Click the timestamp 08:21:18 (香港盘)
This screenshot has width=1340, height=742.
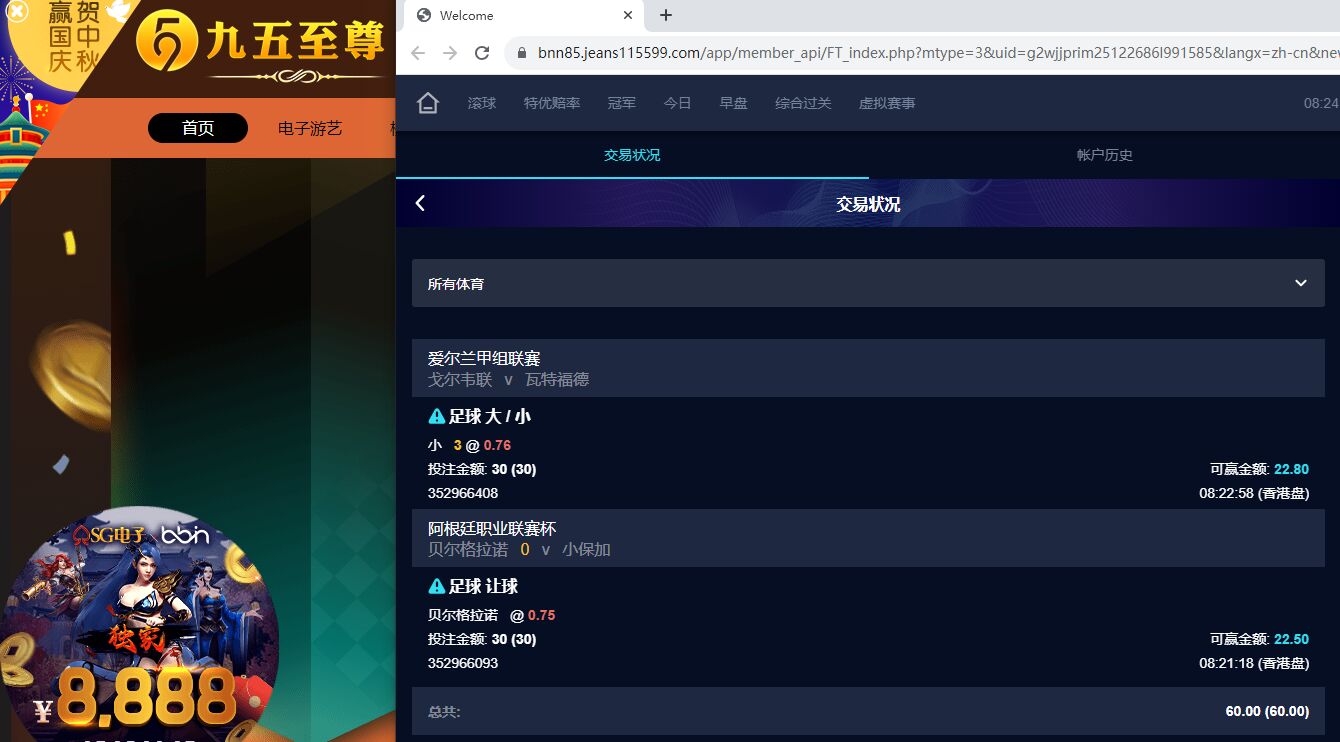click(1254, 663)
